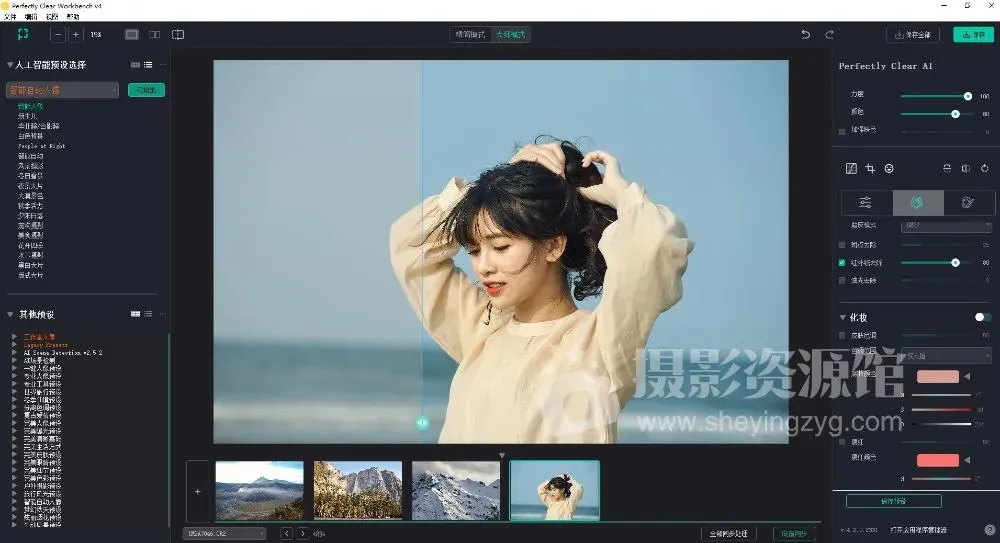The image size is (1000, 543).
Task: Enable the 腮红 checkbox
Action: coord(842,442)
